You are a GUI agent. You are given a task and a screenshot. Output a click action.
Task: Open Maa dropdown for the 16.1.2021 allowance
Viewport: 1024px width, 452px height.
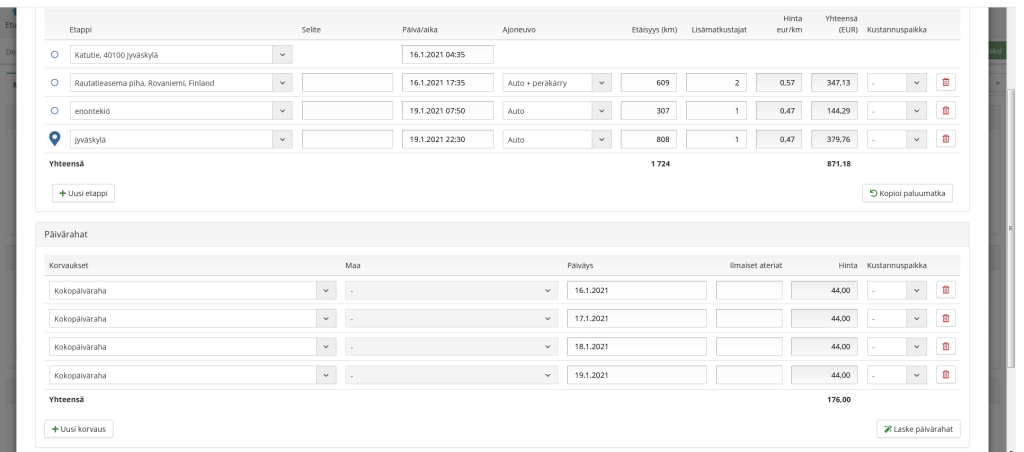tap(451, 290)
